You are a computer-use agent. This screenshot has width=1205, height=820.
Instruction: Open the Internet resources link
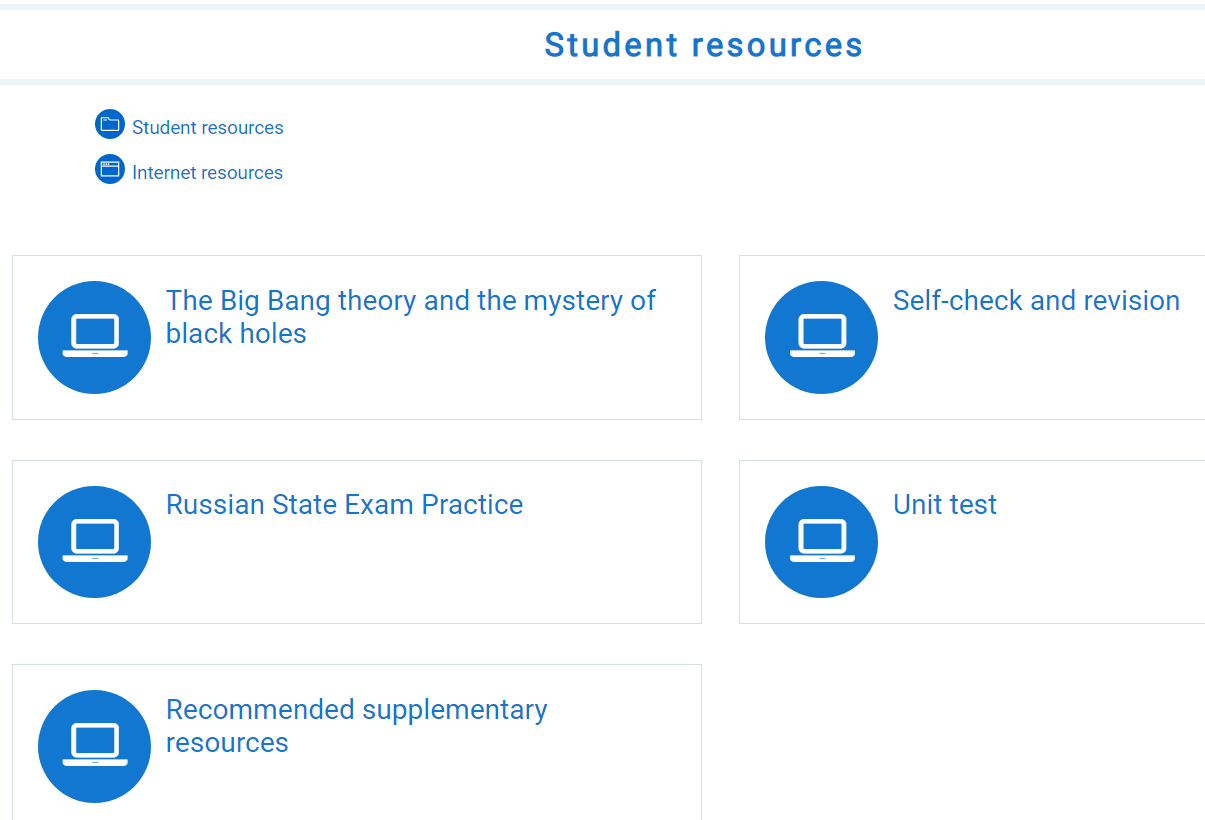click(207, 172)
